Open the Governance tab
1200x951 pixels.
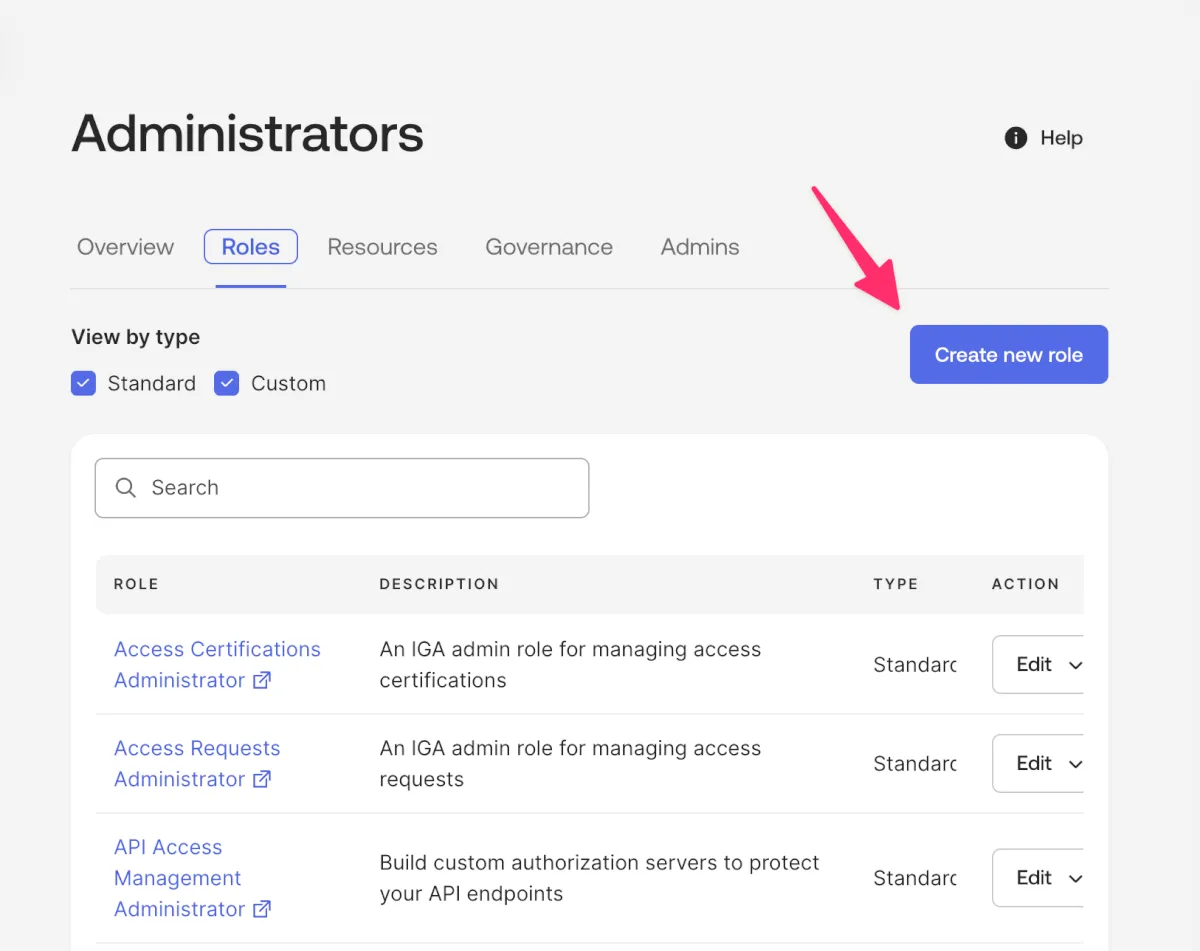point(549,247)
